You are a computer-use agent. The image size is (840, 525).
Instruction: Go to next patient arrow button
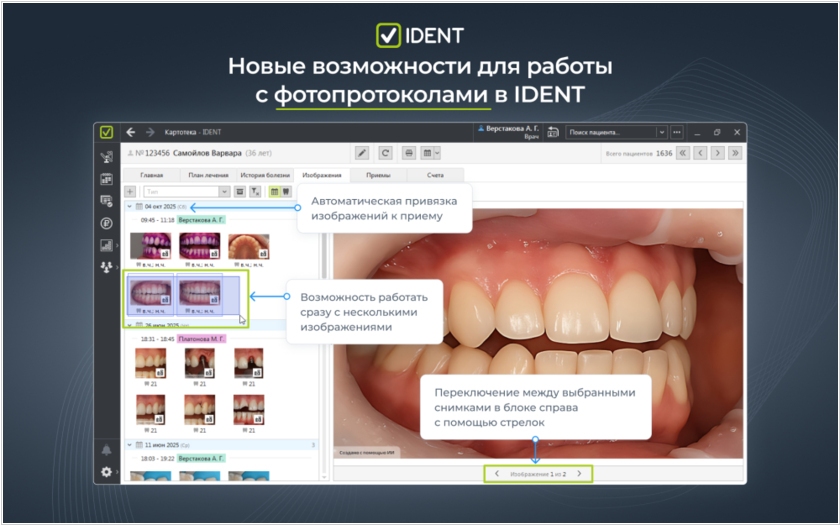tap(718, 153)
